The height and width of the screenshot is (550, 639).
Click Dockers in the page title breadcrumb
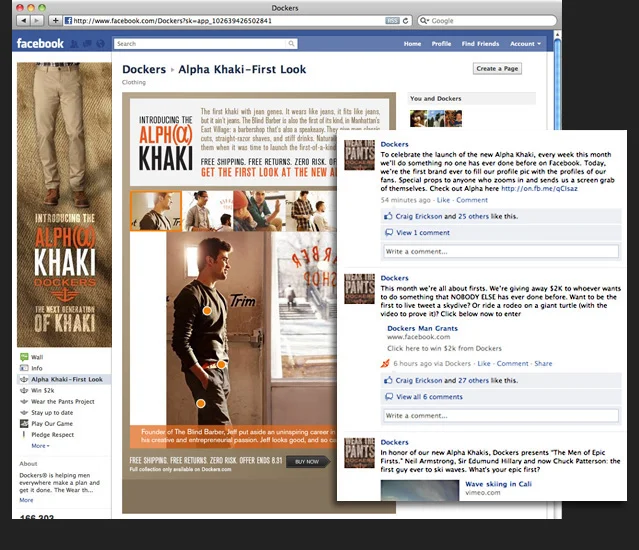point(144,69)
